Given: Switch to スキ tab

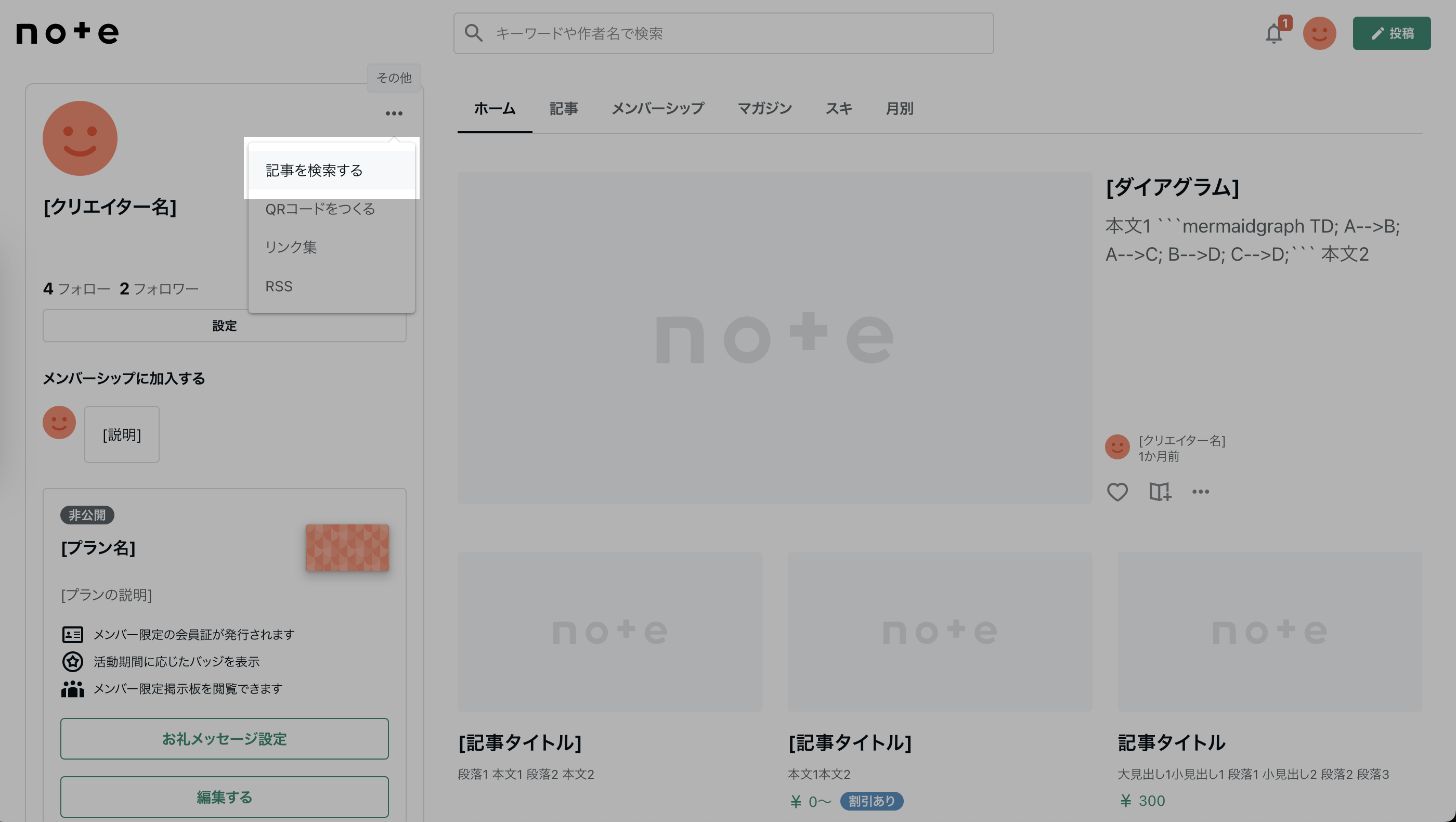Looking at the screenshot, I should click(x=839, y=109).
